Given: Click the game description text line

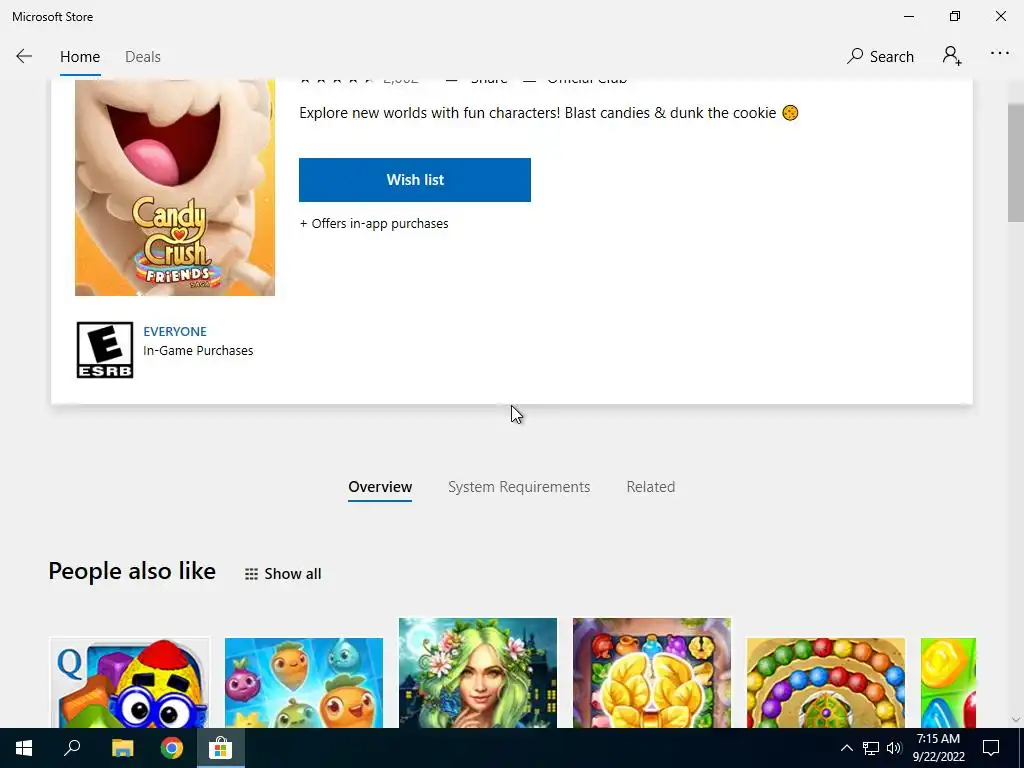Looking at the screenshot, I should pyautogui.click(x=549, y=112).
